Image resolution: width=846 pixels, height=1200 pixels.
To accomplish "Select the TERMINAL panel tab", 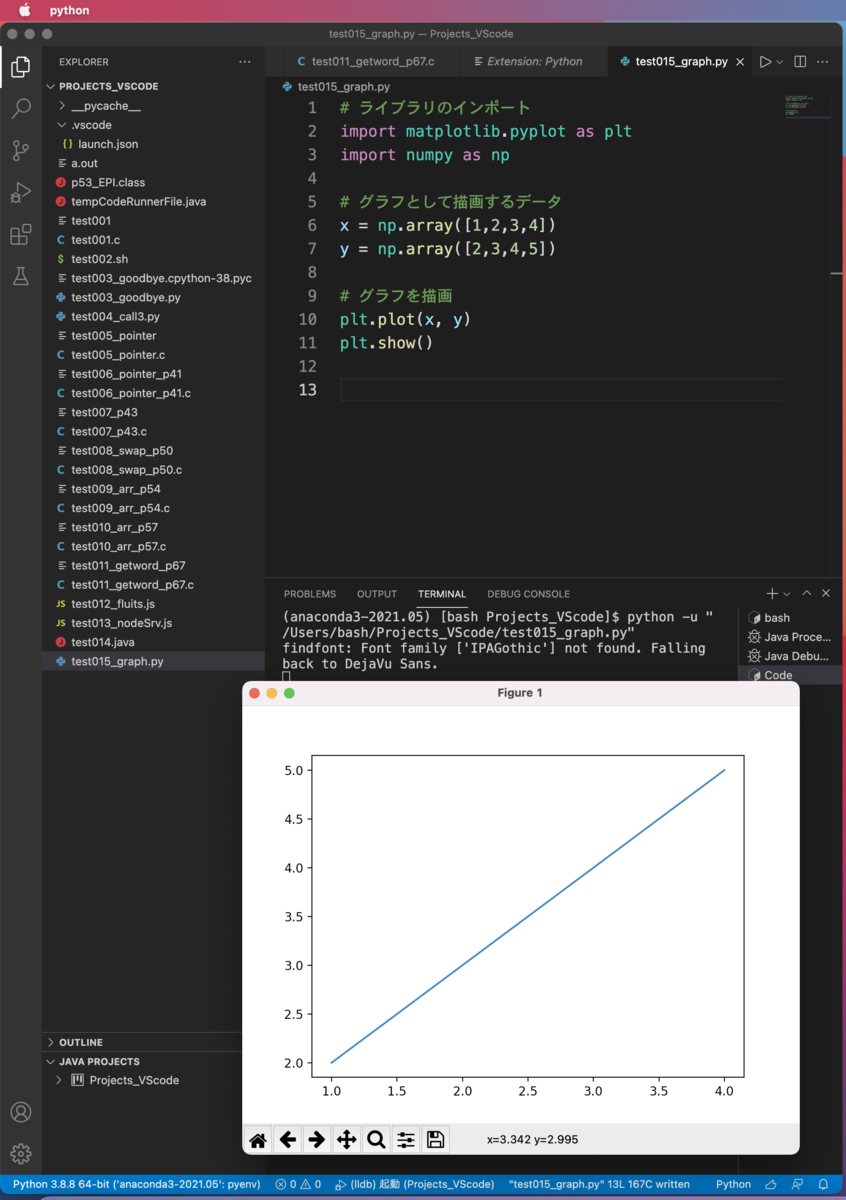I will pyautogui.click(x=442, y=594).
